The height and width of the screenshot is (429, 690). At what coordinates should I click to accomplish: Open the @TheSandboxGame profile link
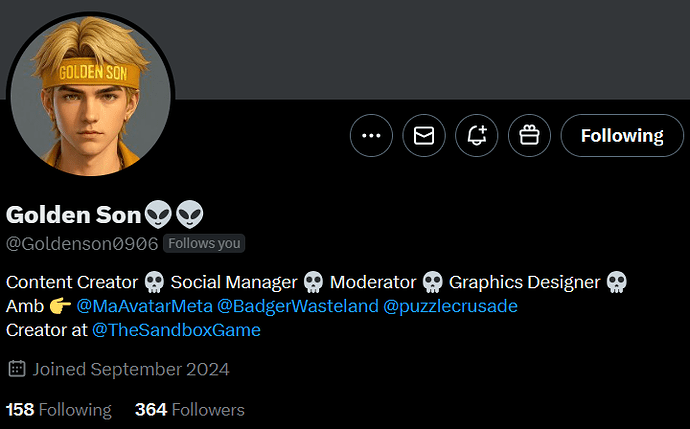[176, 330]
